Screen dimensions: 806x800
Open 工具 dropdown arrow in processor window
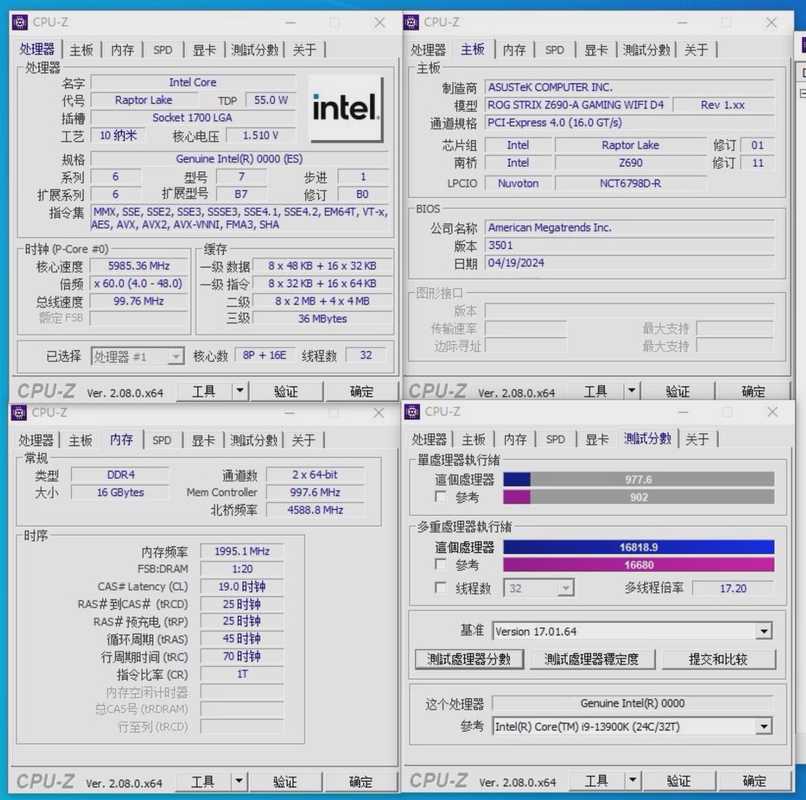(240, 391)
